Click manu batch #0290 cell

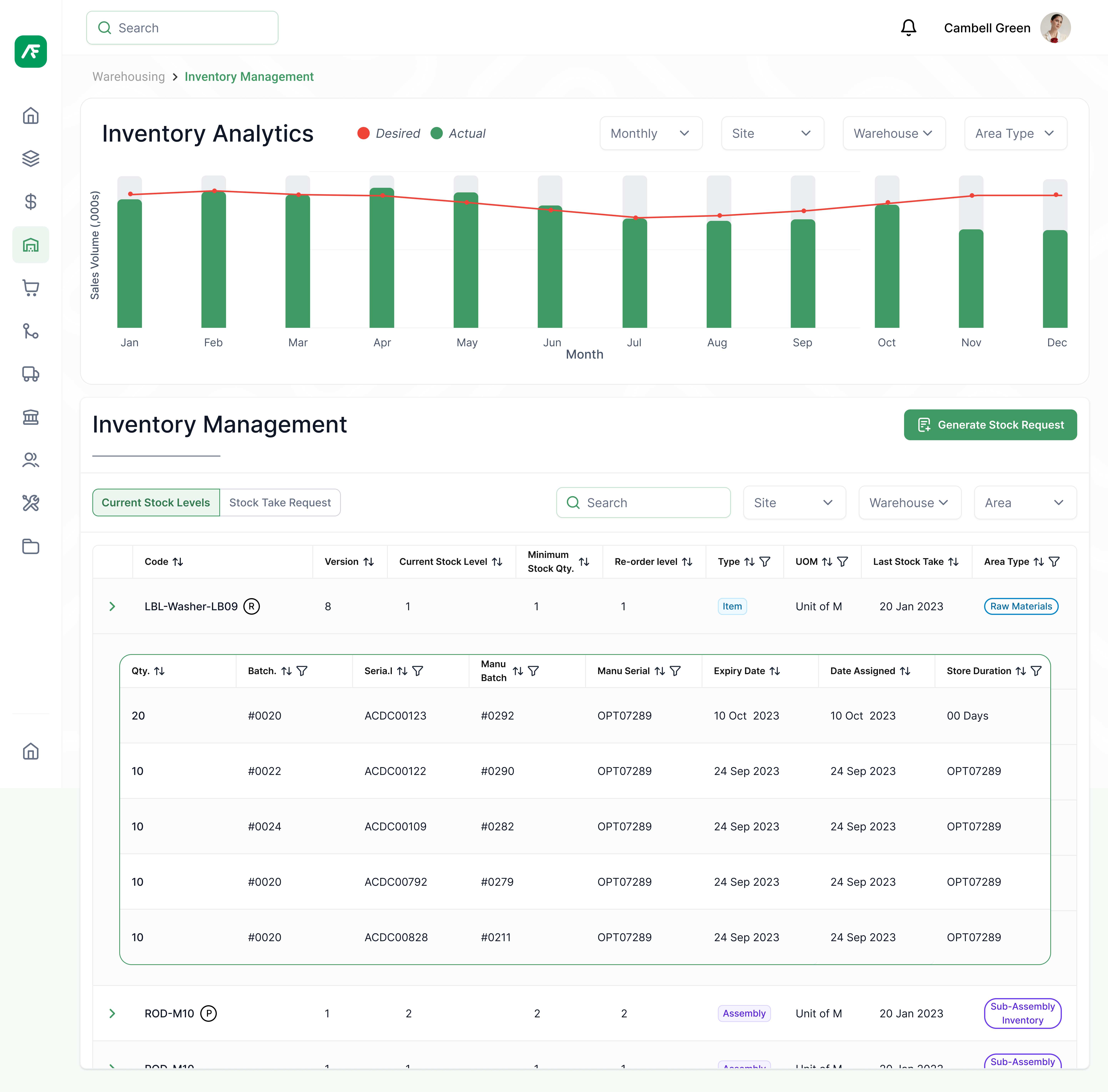tap(497, 771)
